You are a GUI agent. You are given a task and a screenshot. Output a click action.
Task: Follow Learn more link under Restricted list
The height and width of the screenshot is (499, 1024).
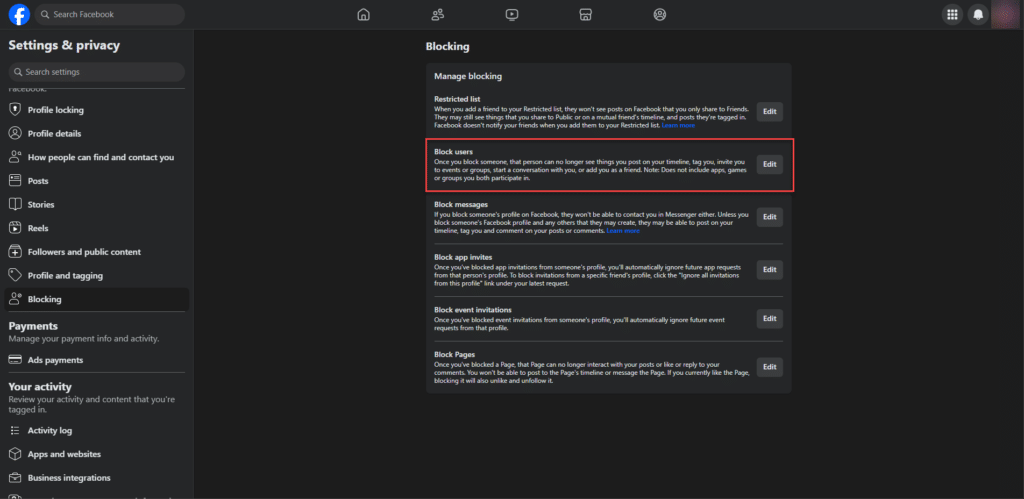pyautogui.click(x=678, y=126)
